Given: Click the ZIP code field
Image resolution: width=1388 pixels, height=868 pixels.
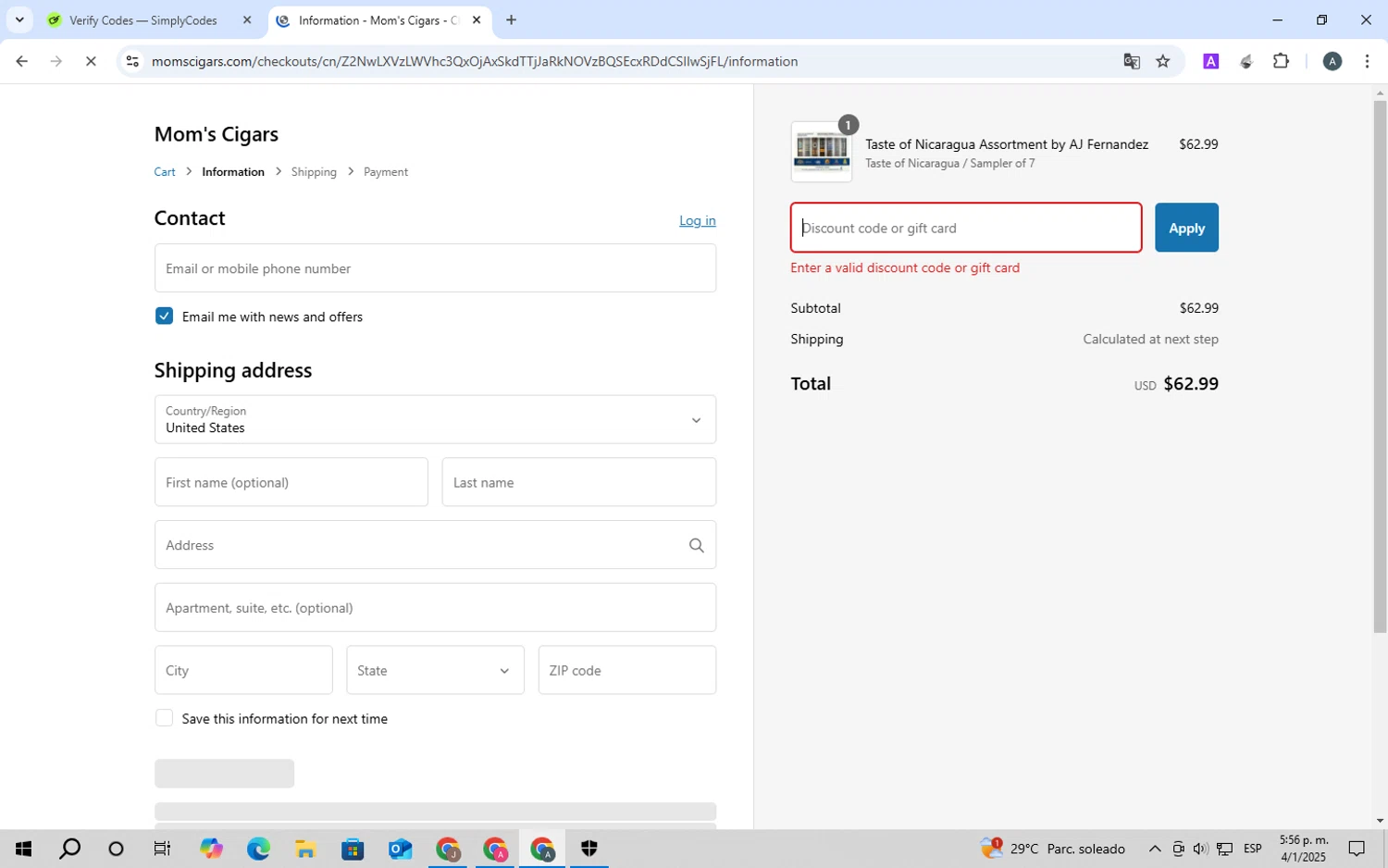Looking at the screenshot, I should point(627,670).
